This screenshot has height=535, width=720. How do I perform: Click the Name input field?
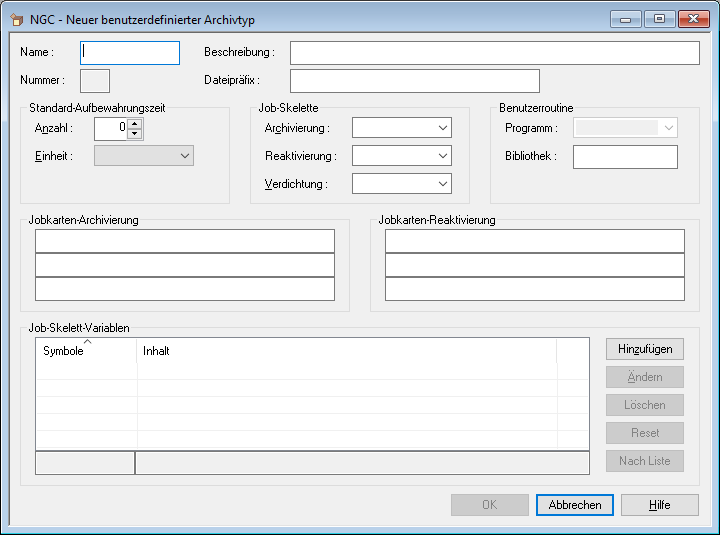click(130, 53)
